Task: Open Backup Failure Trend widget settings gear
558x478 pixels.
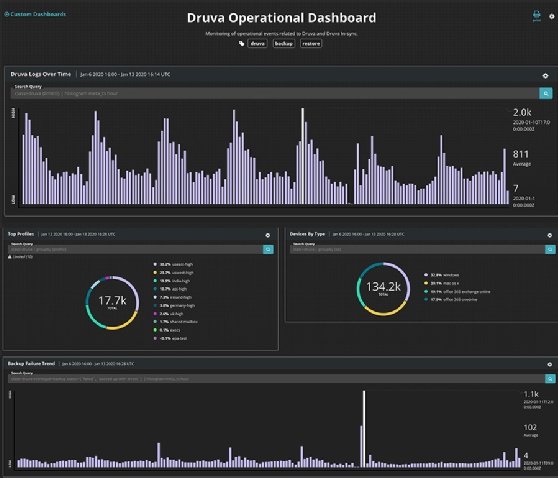Action: tap(549, 364)
